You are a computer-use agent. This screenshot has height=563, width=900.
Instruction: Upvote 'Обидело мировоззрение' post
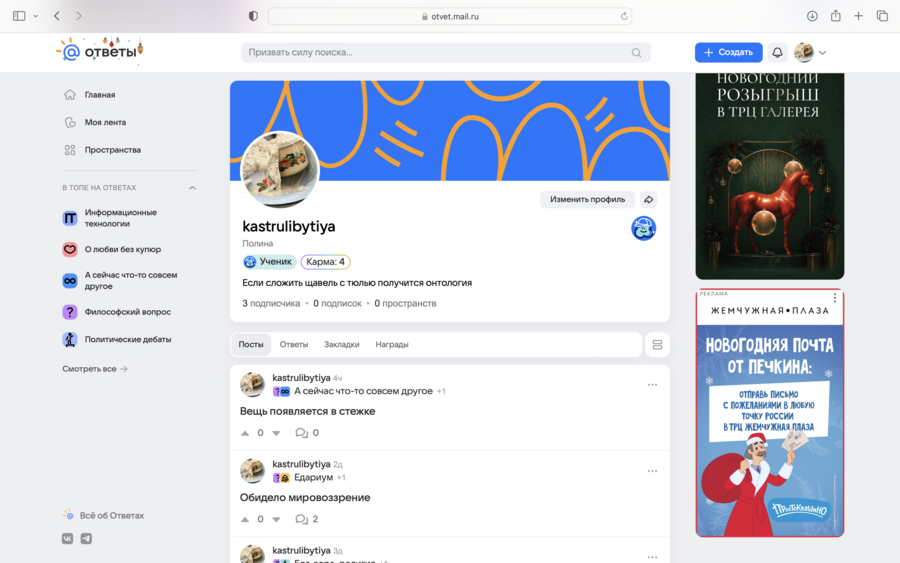[x=245, y=519]
